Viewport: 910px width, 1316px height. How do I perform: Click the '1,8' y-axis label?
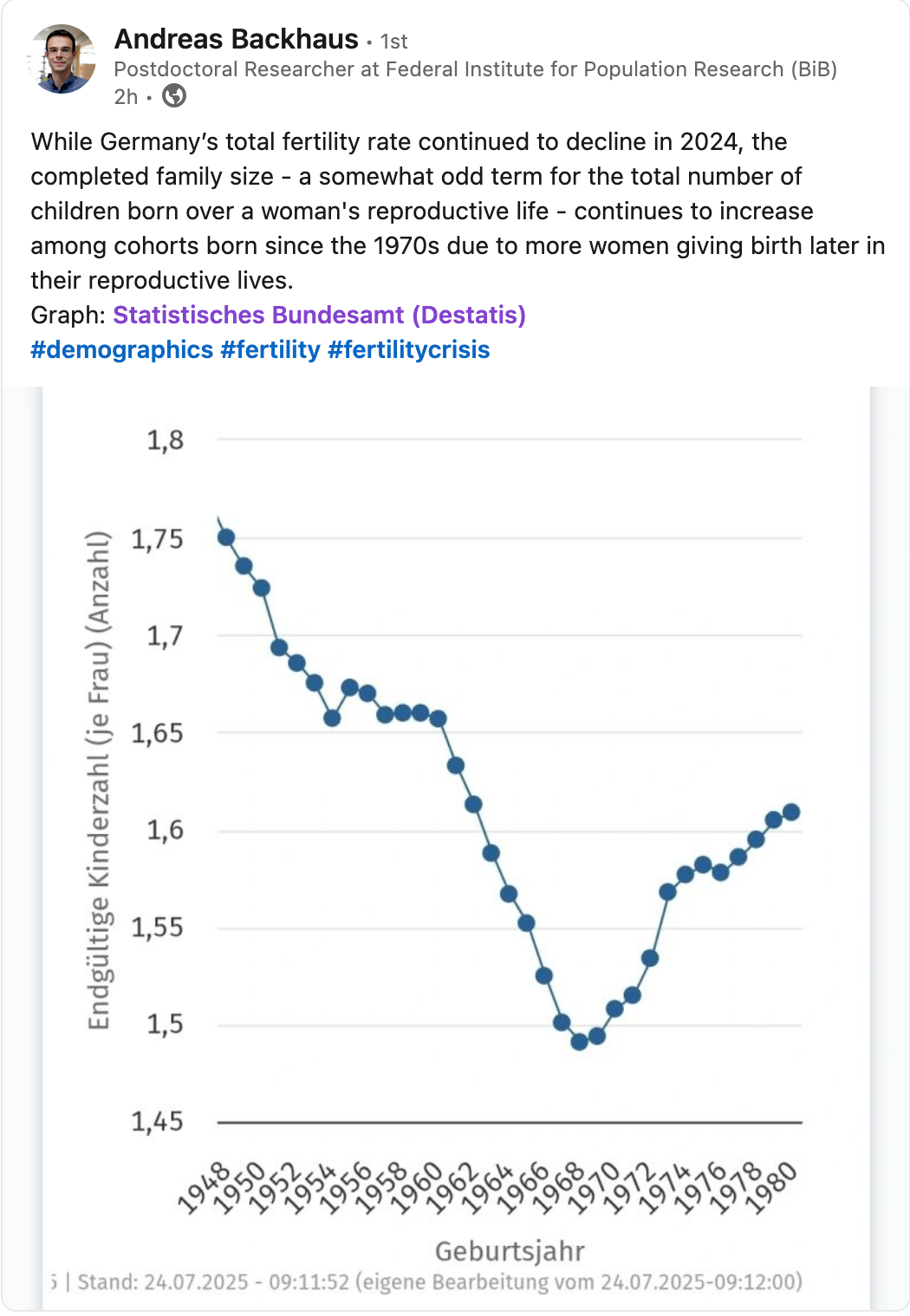click(165, 440)
